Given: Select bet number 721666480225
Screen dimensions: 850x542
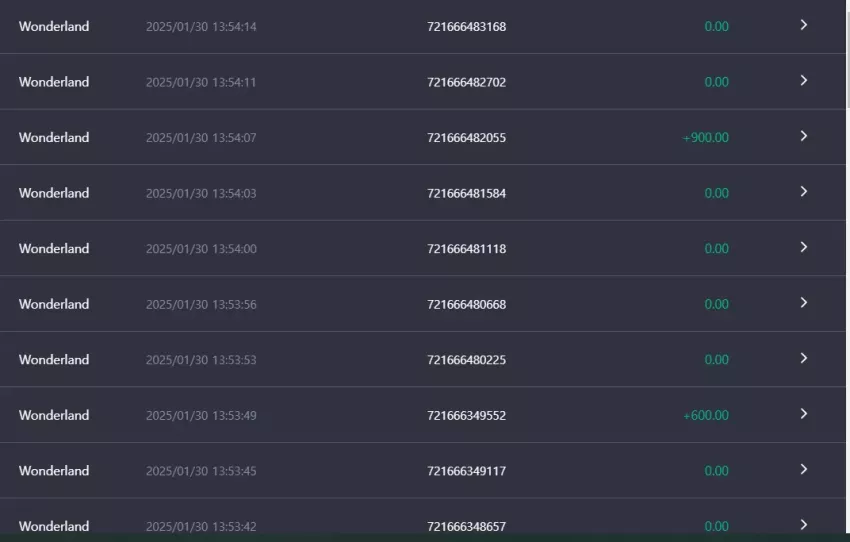Looking at the screenshot, I should pyautogui.click(x=466, y=360).
